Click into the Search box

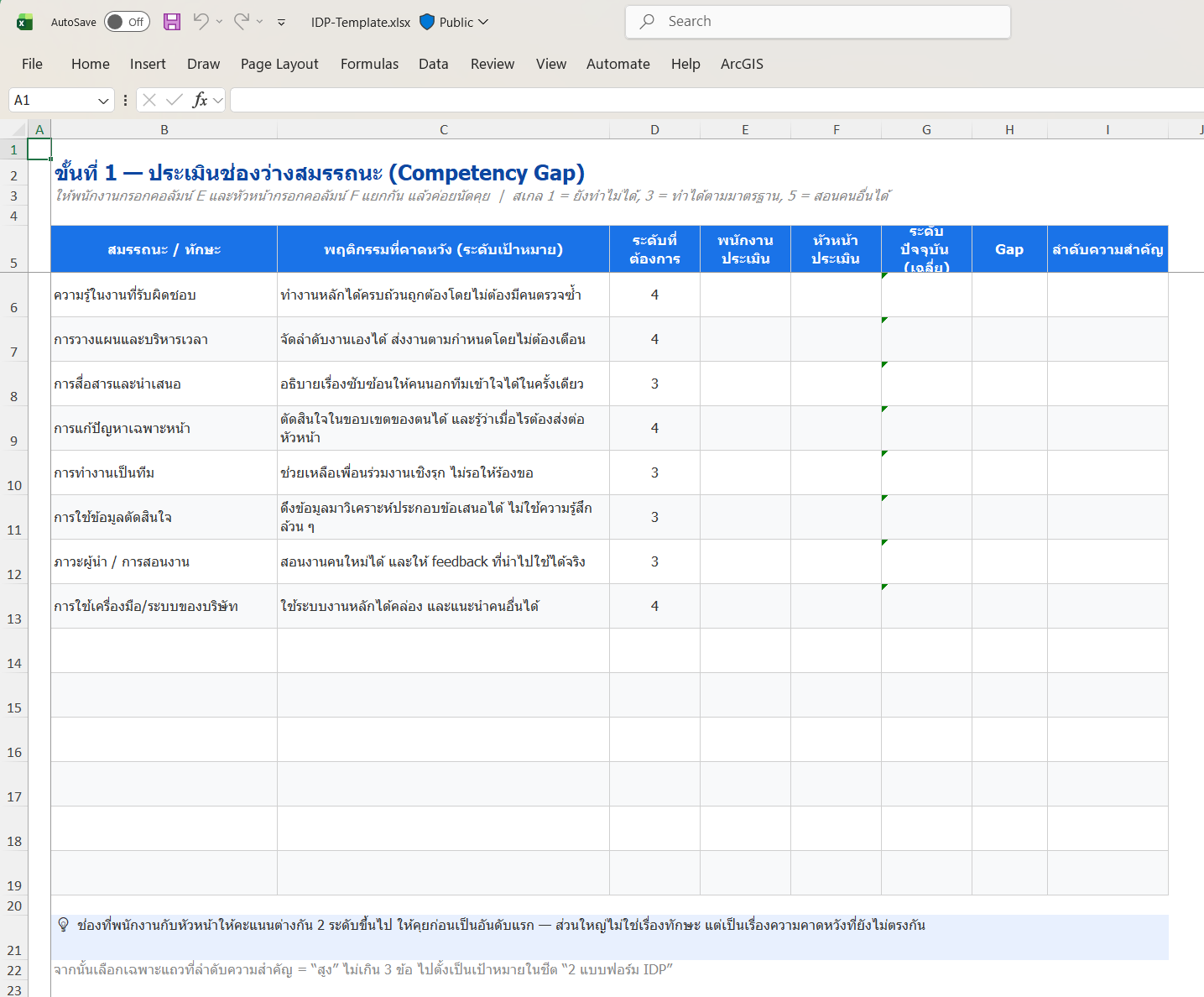point(818,22)
